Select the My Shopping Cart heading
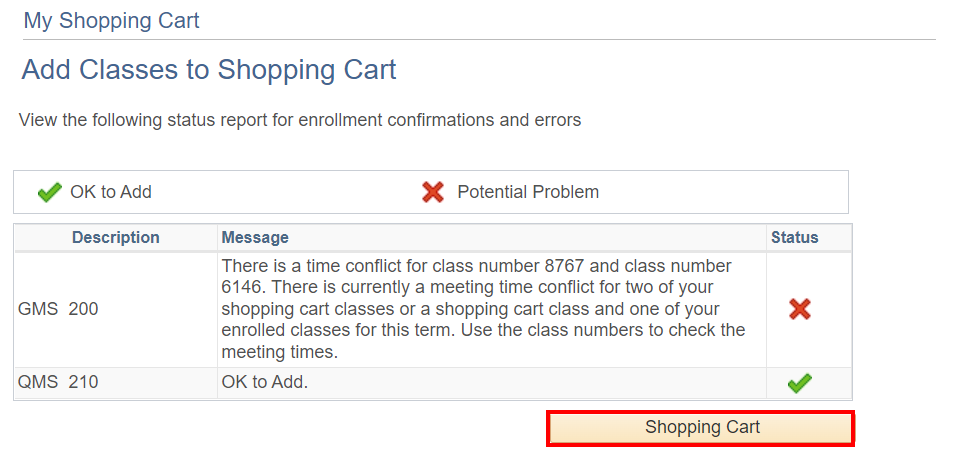 click(111, 20)
